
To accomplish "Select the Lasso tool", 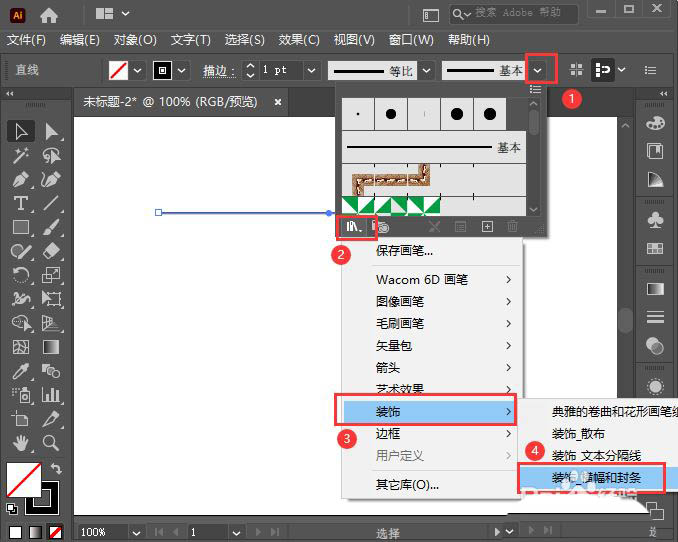I will (51, 155).
